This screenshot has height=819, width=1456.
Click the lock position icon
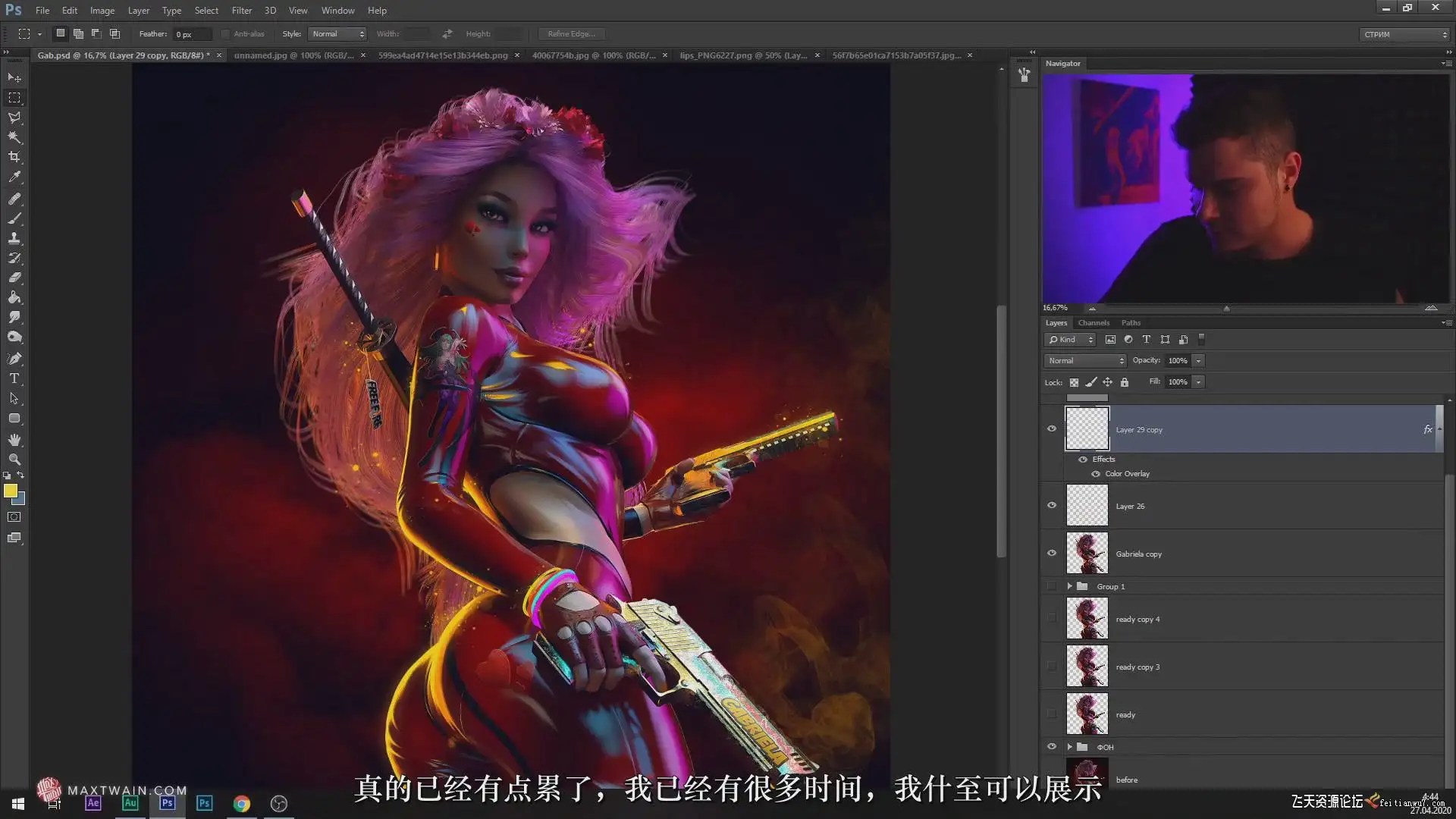[1108, 382]
